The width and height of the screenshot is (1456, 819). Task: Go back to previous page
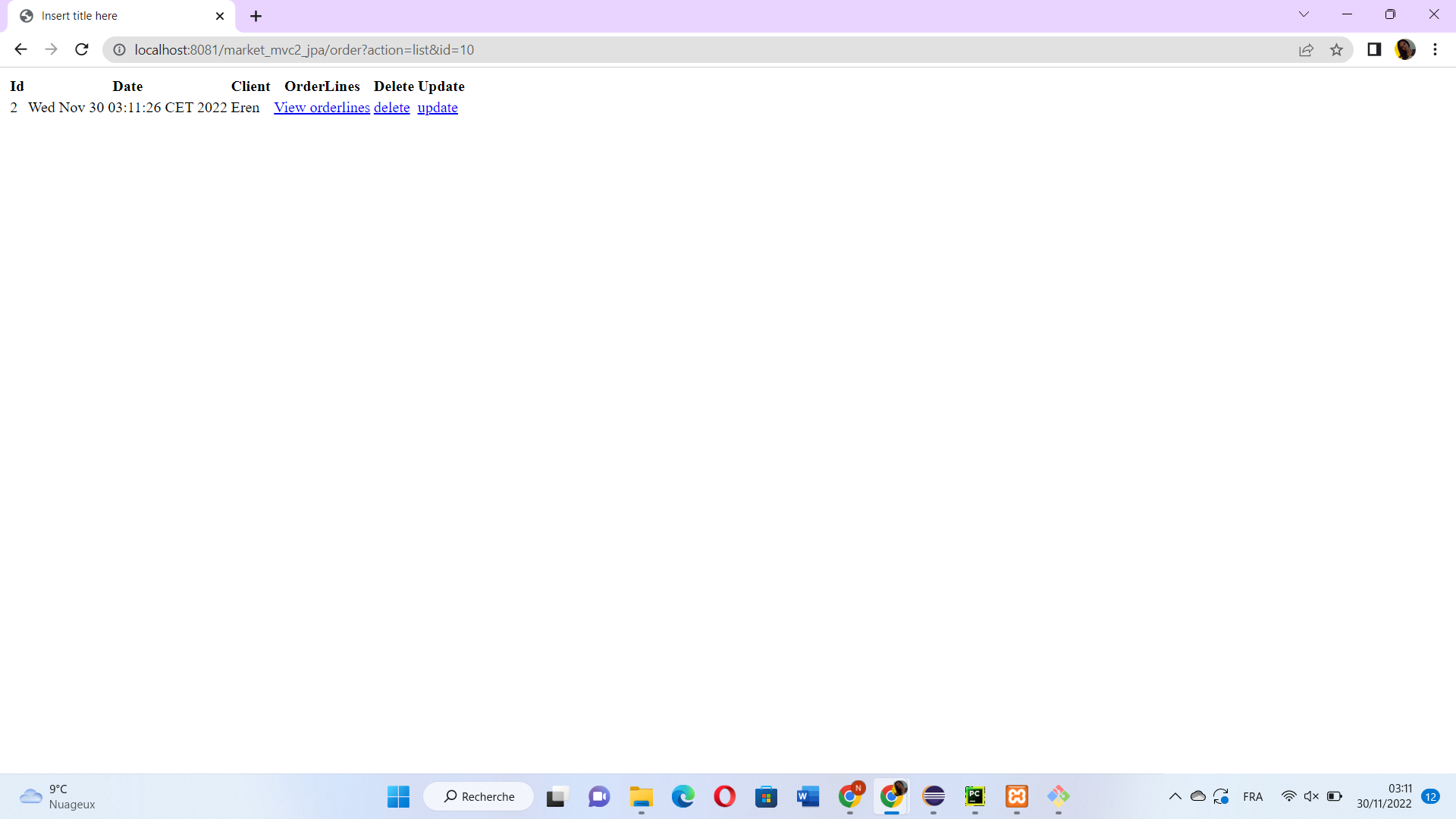(20, 50)
